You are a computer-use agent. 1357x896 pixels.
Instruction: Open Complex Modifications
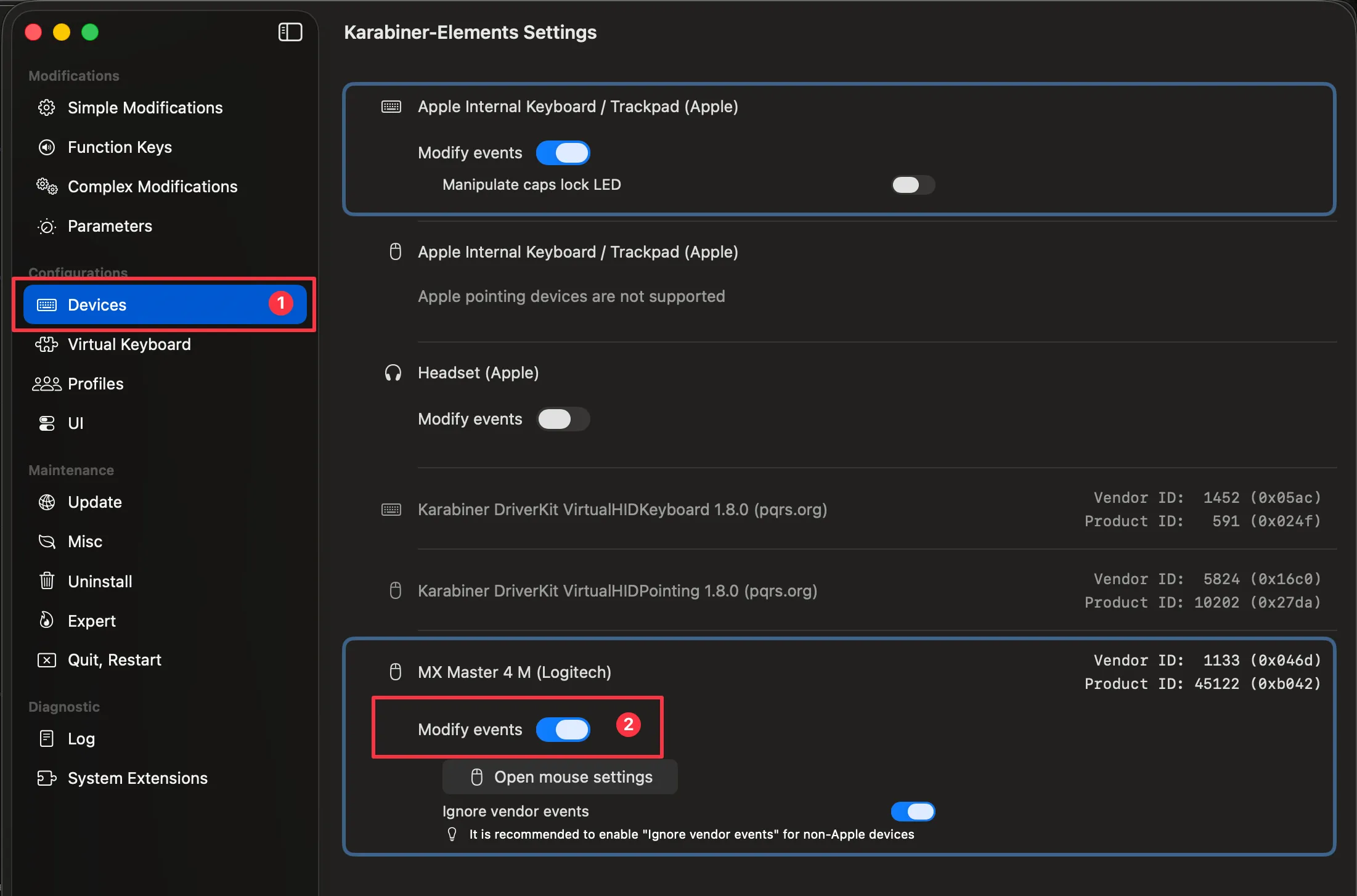pyautogui.click(x=152, y=186)
